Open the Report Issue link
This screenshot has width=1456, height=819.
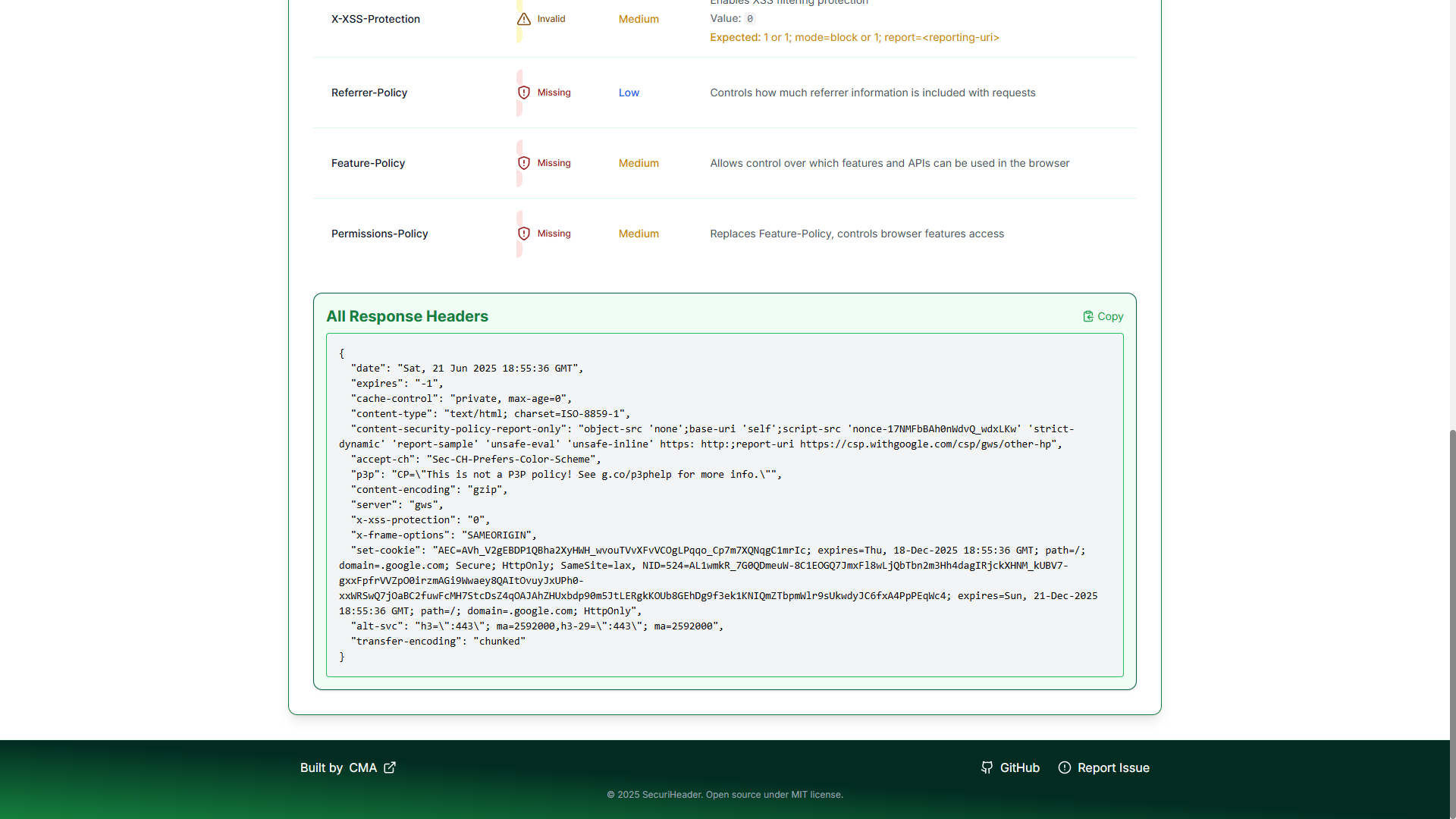[x=1104, y=767]
